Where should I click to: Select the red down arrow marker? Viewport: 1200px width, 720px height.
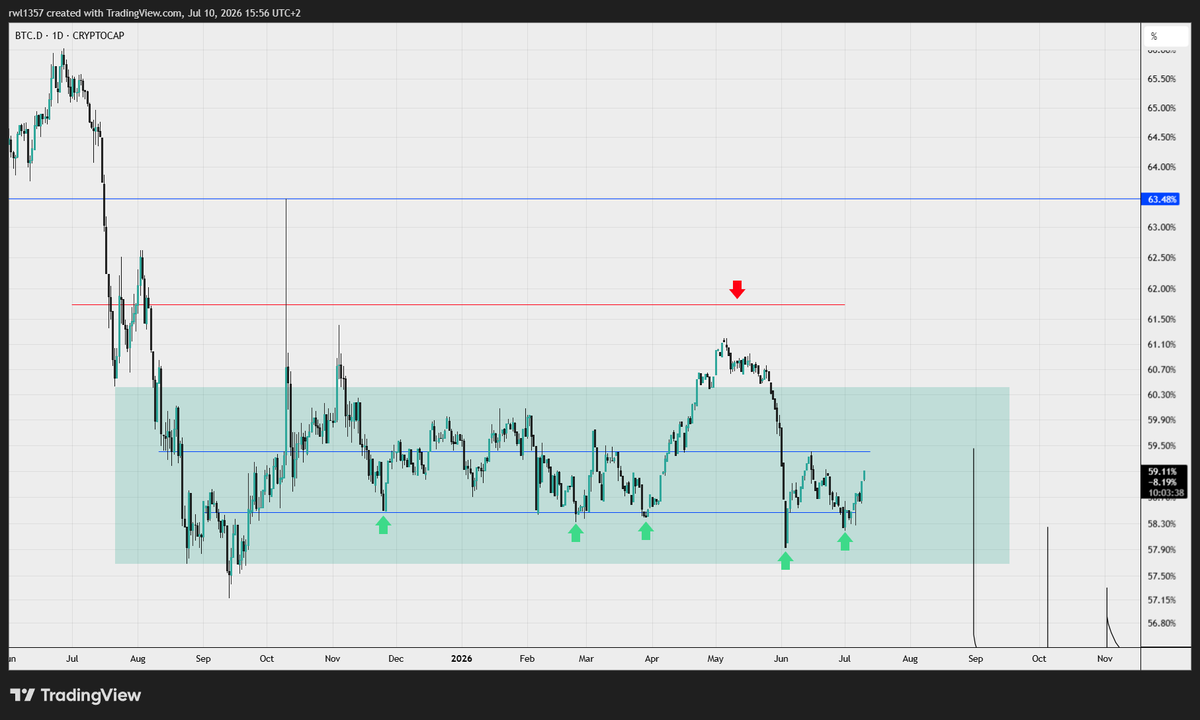tap(737, 289)
